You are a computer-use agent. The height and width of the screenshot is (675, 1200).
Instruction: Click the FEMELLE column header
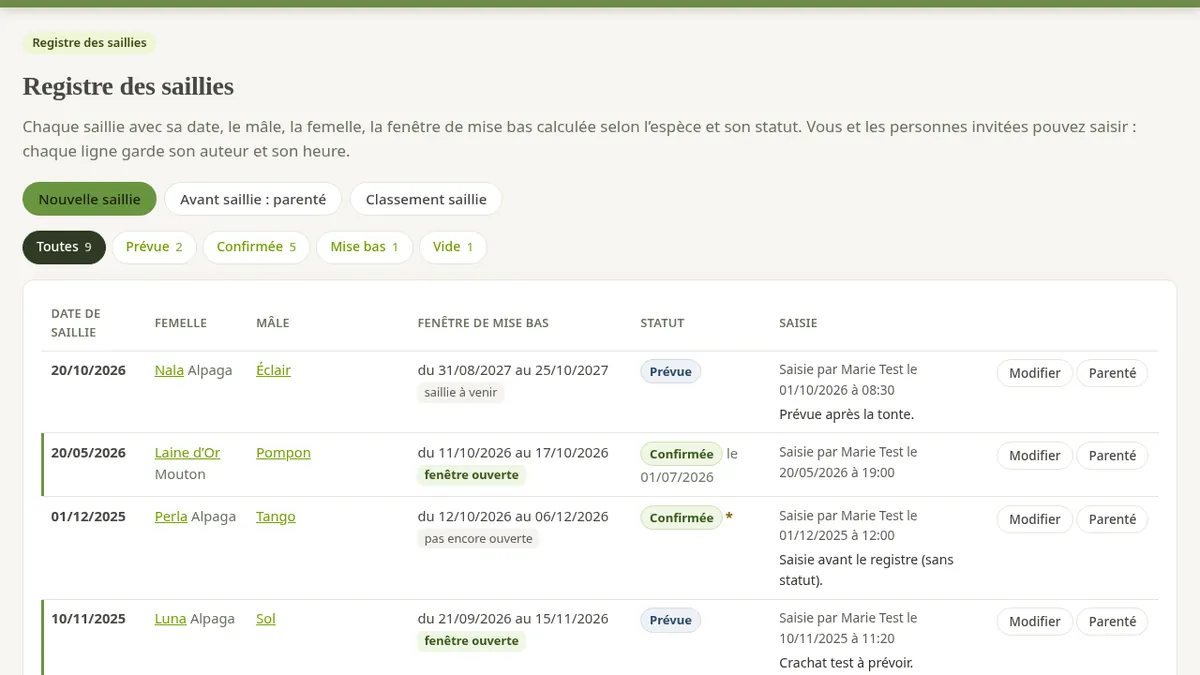[x=181, y=323]
